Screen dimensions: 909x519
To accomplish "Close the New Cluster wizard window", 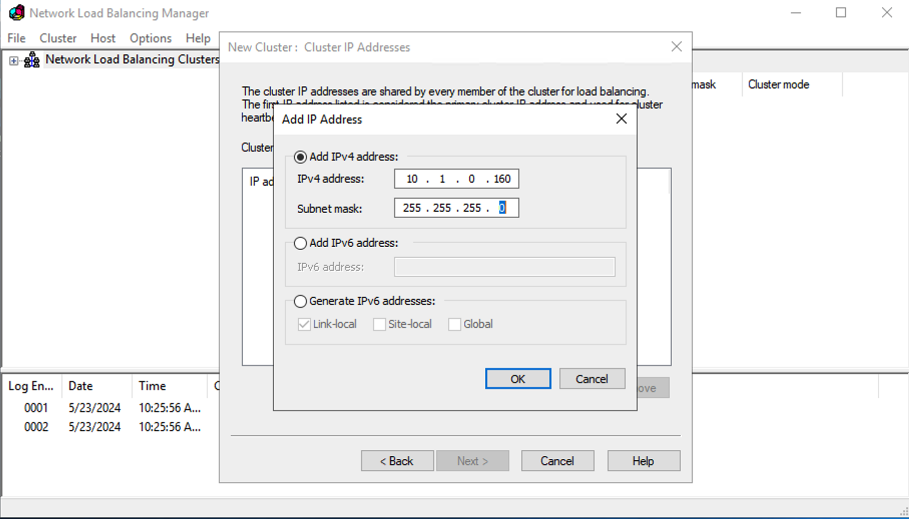I will coord(676,47).
